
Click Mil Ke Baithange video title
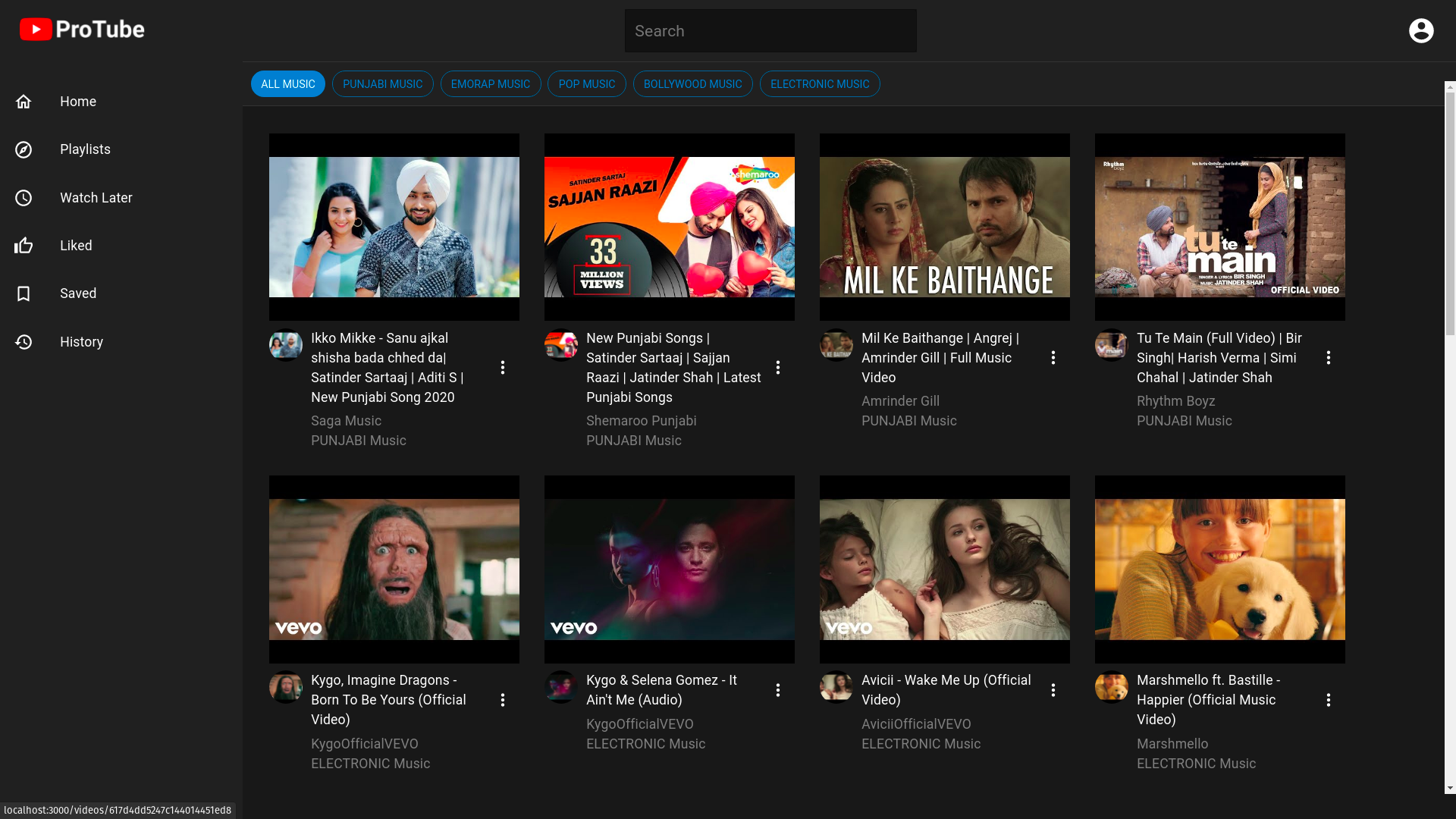tap(940, 358)
